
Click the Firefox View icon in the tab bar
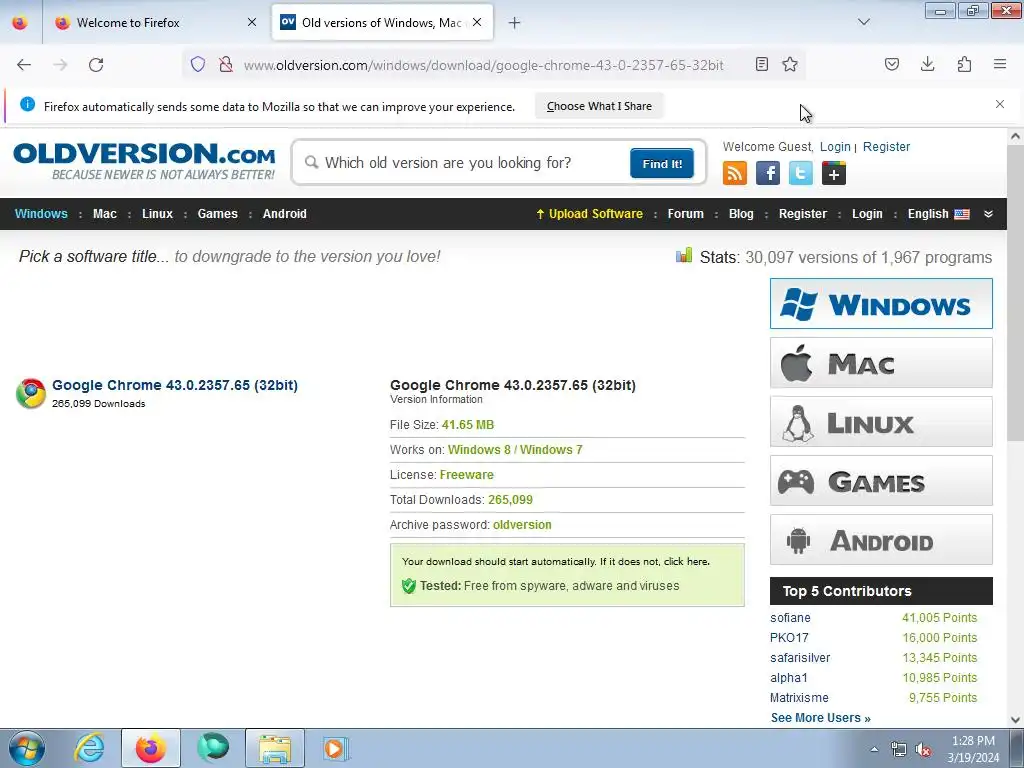[20, 23]
